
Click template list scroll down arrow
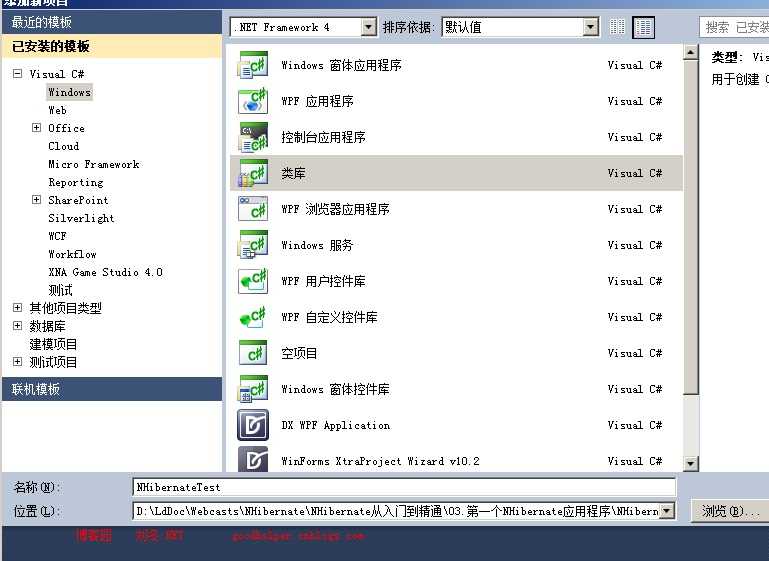pos(691,463)
